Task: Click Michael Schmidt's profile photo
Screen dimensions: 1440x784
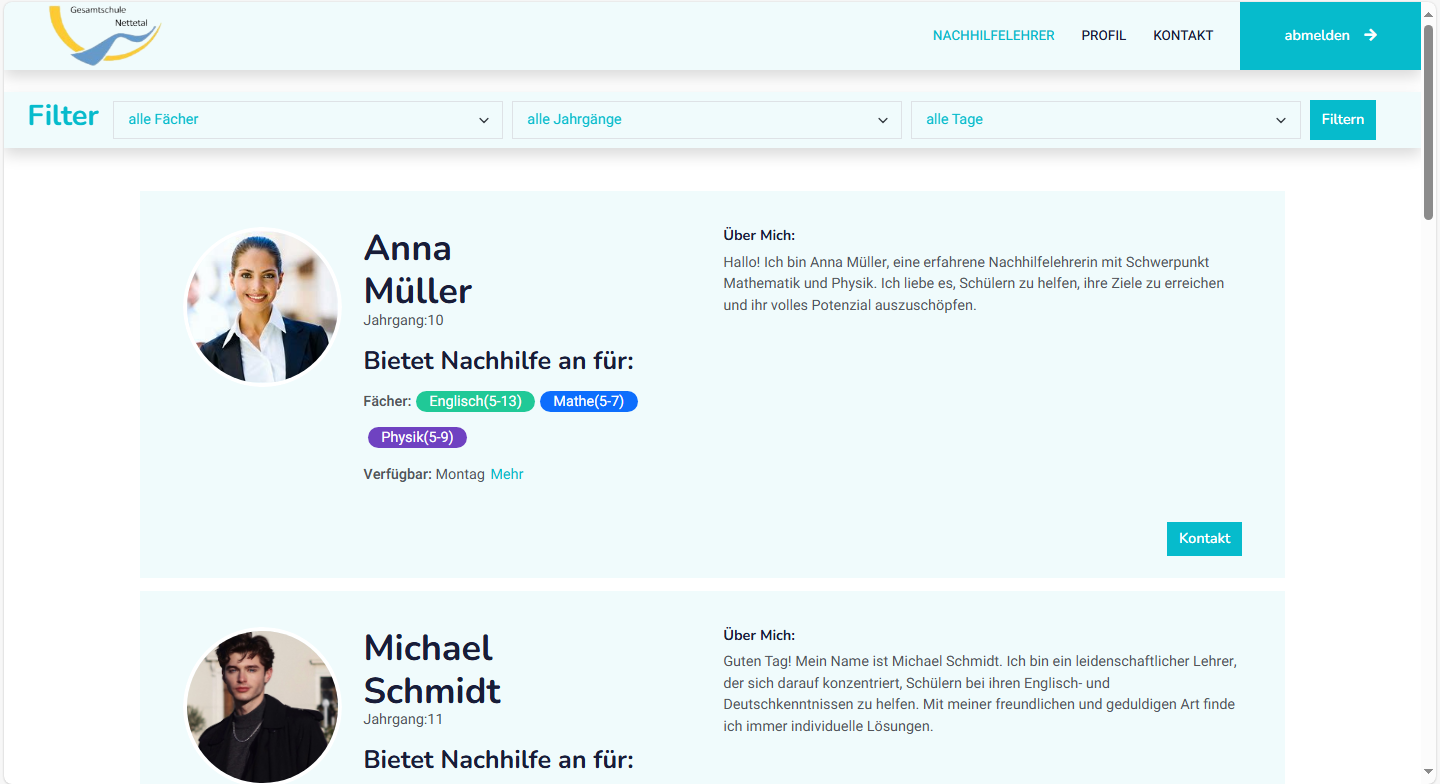Action: [x=263, y=706]
